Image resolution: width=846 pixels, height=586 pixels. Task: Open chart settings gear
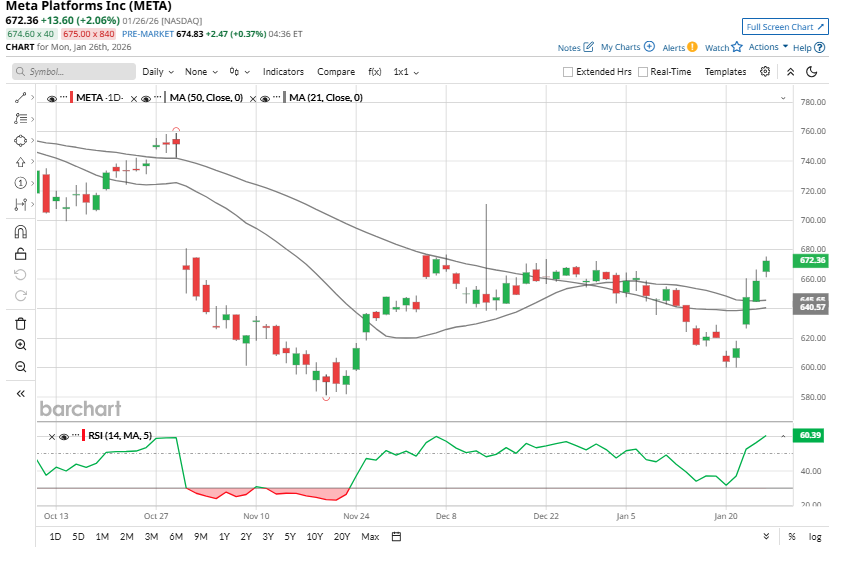tap(765, 71)
